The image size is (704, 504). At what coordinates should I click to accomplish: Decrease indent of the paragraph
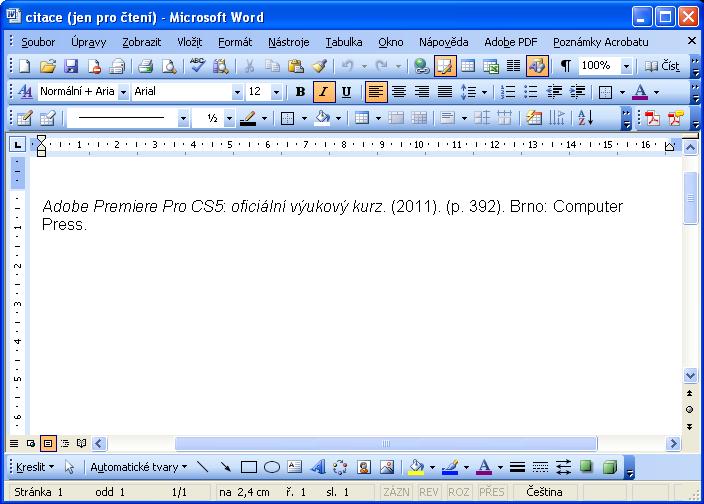click(554, 92)
